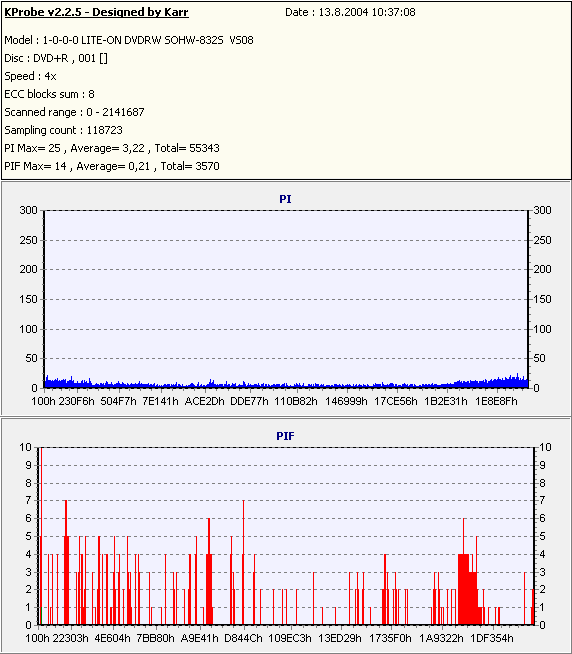Click the 22303h label on the PIF x-axis
This screenshot has width=572, height=654.
(x=71, y=638)
